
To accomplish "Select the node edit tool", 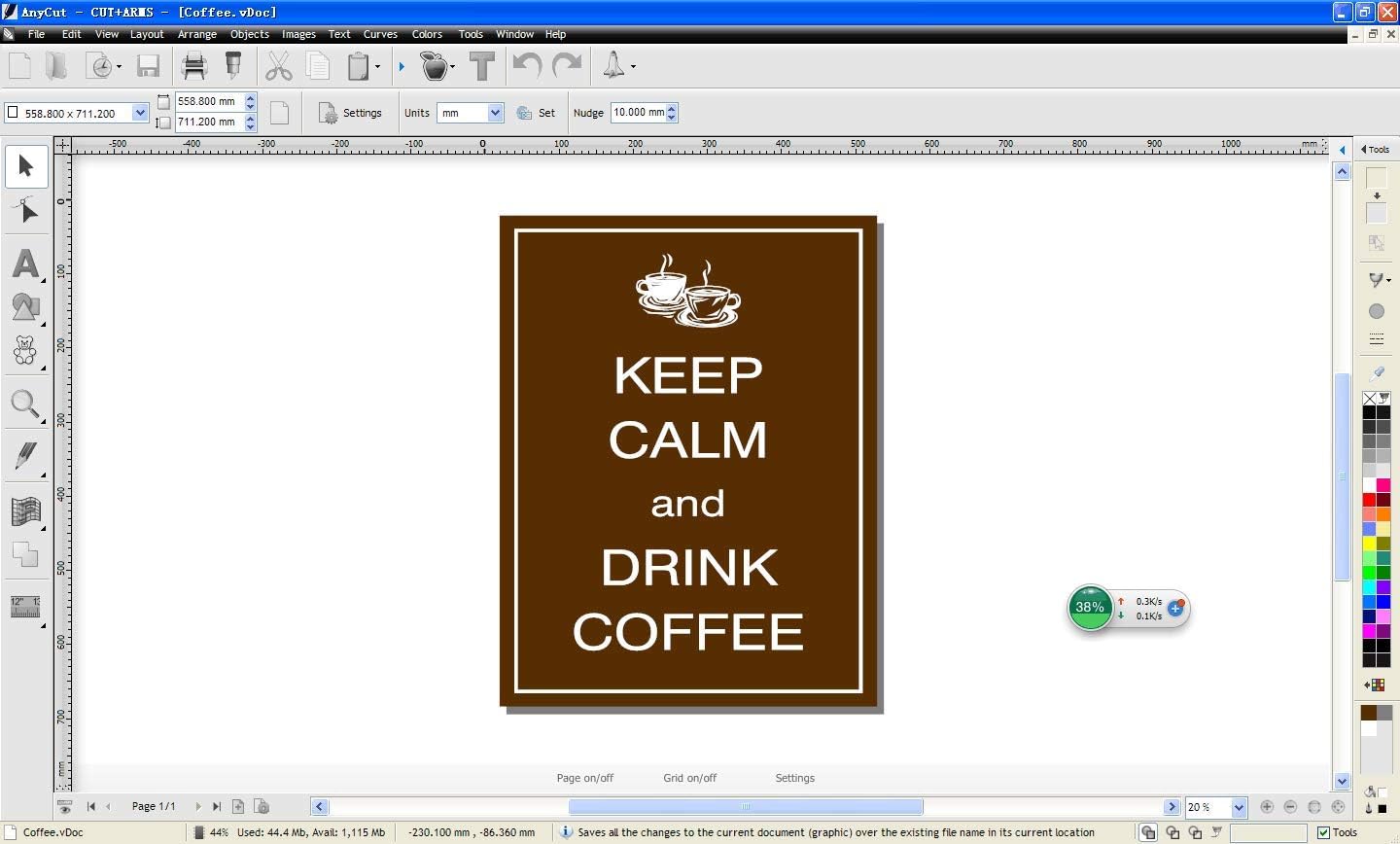I will [x=26, y=209].
